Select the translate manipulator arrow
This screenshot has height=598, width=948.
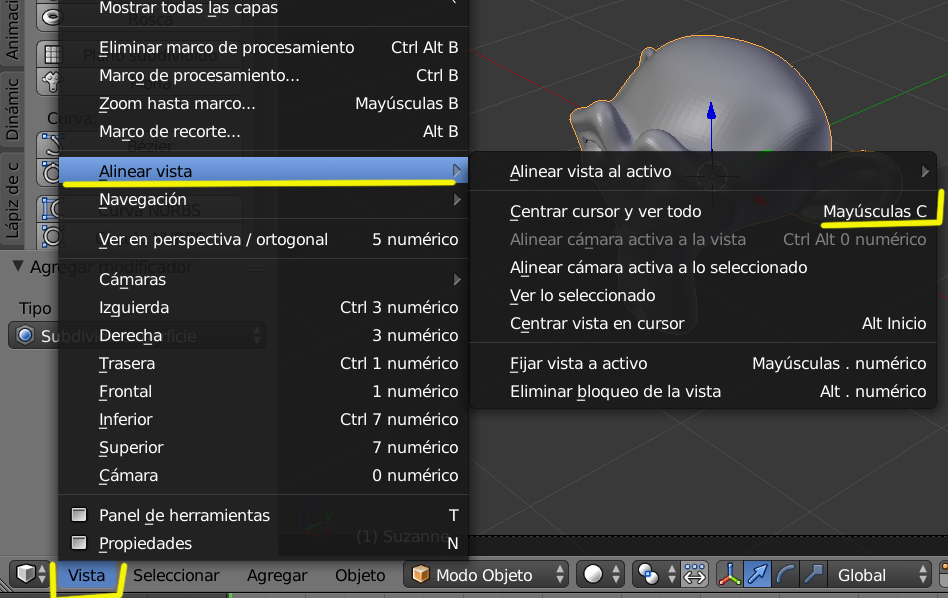click(x=758, y=574)
